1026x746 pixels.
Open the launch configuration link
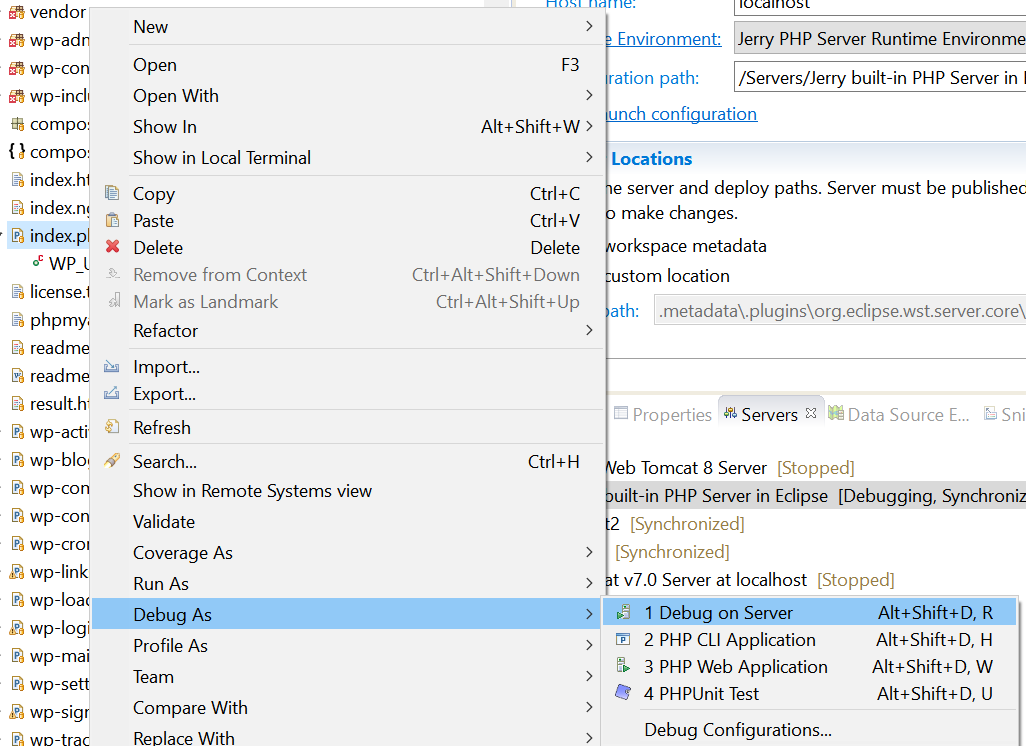pyautogui.click(x=681, y=114)
